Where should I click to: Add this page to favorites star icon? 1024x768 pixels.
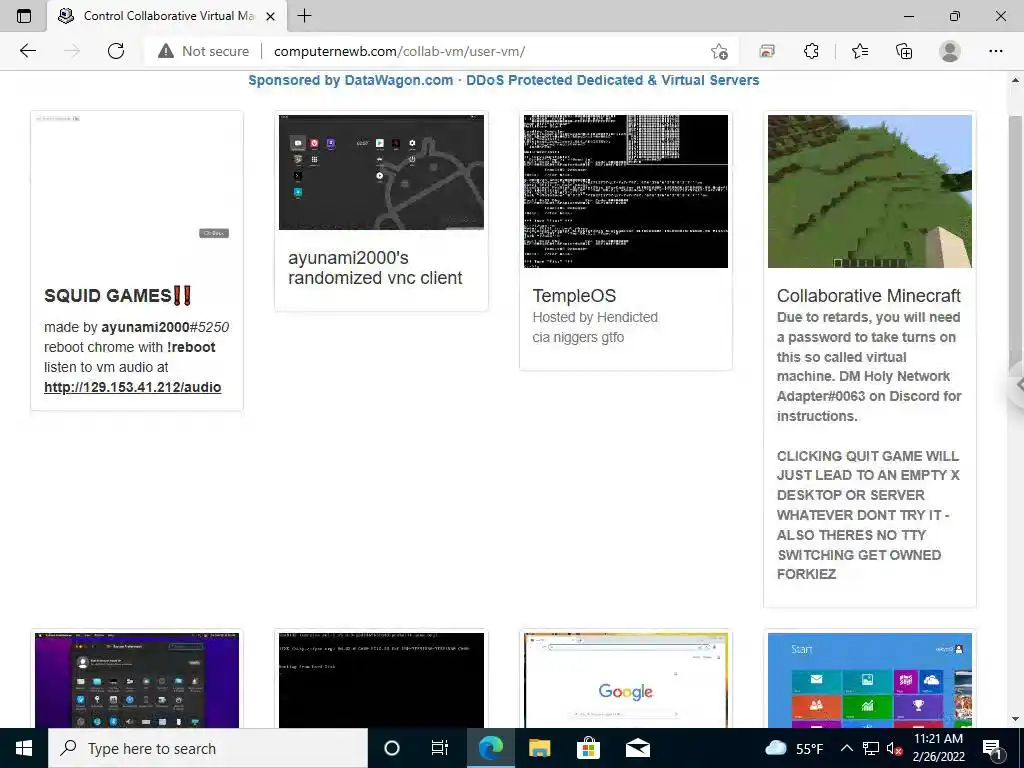coord(719,51)
